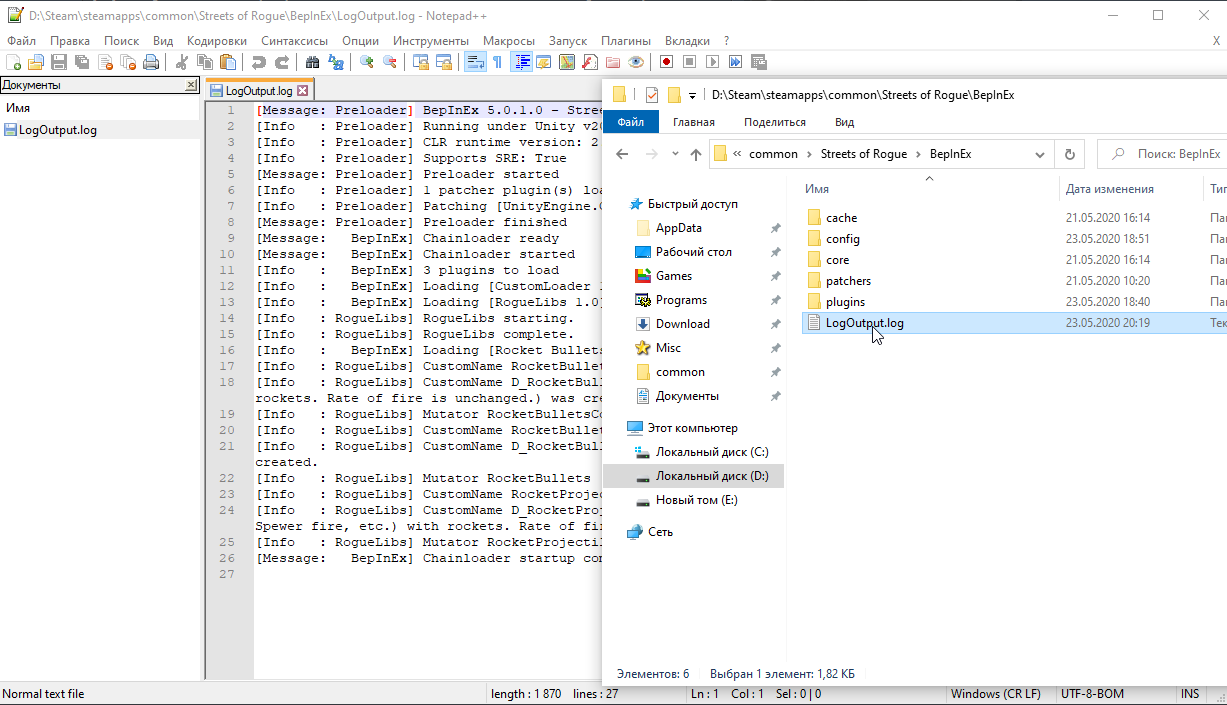Image resolution: width=1227 pixels, height=705 pixels.
Task: Undo the last action in Notepad++
Action: point(259,62)
